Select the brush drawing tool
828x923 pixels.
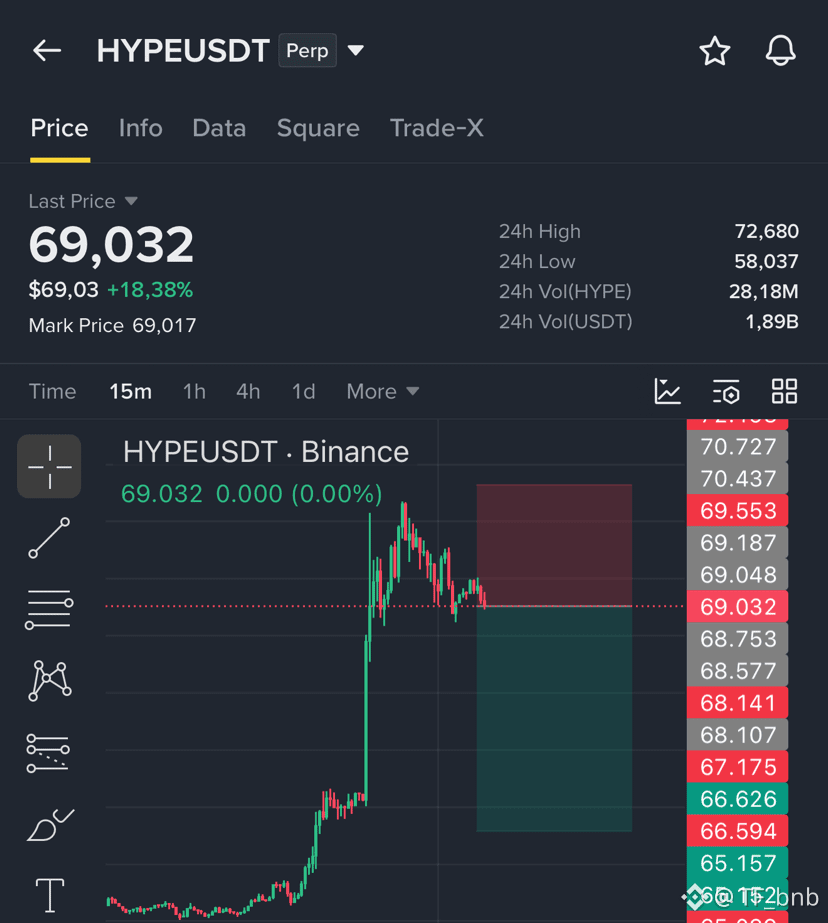point(51,825)
